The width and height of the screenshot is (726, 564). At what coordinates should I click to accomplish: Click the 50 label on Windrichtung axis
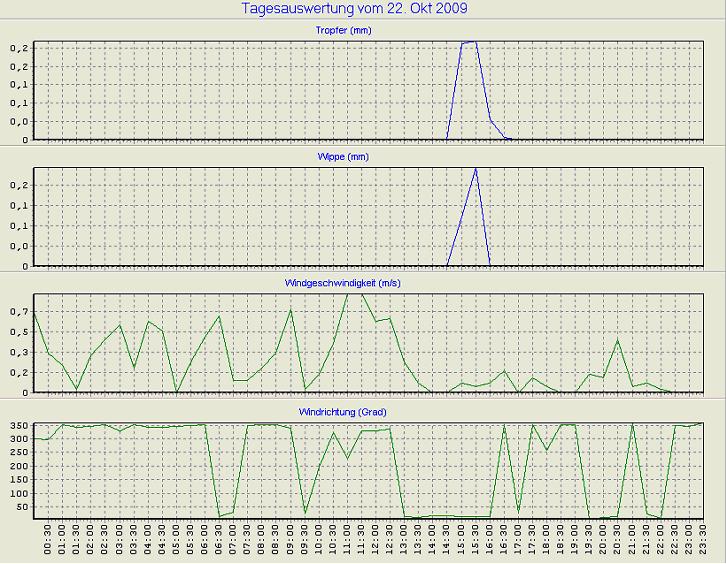point(19,507)
